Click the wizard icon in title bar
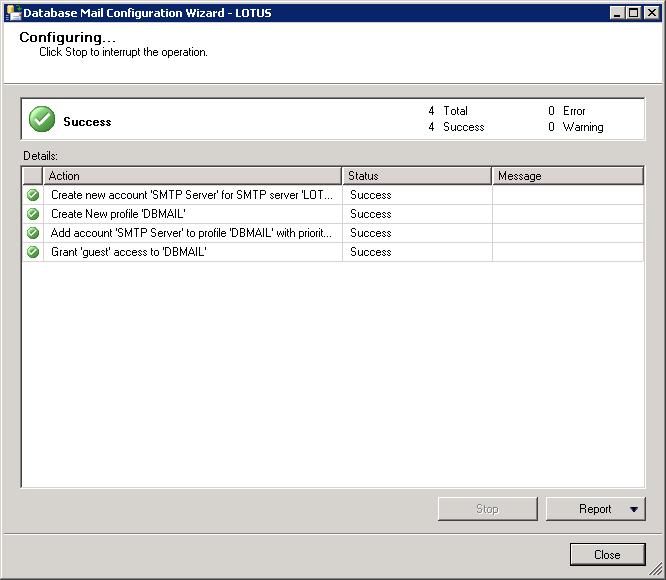 point(14,13)
